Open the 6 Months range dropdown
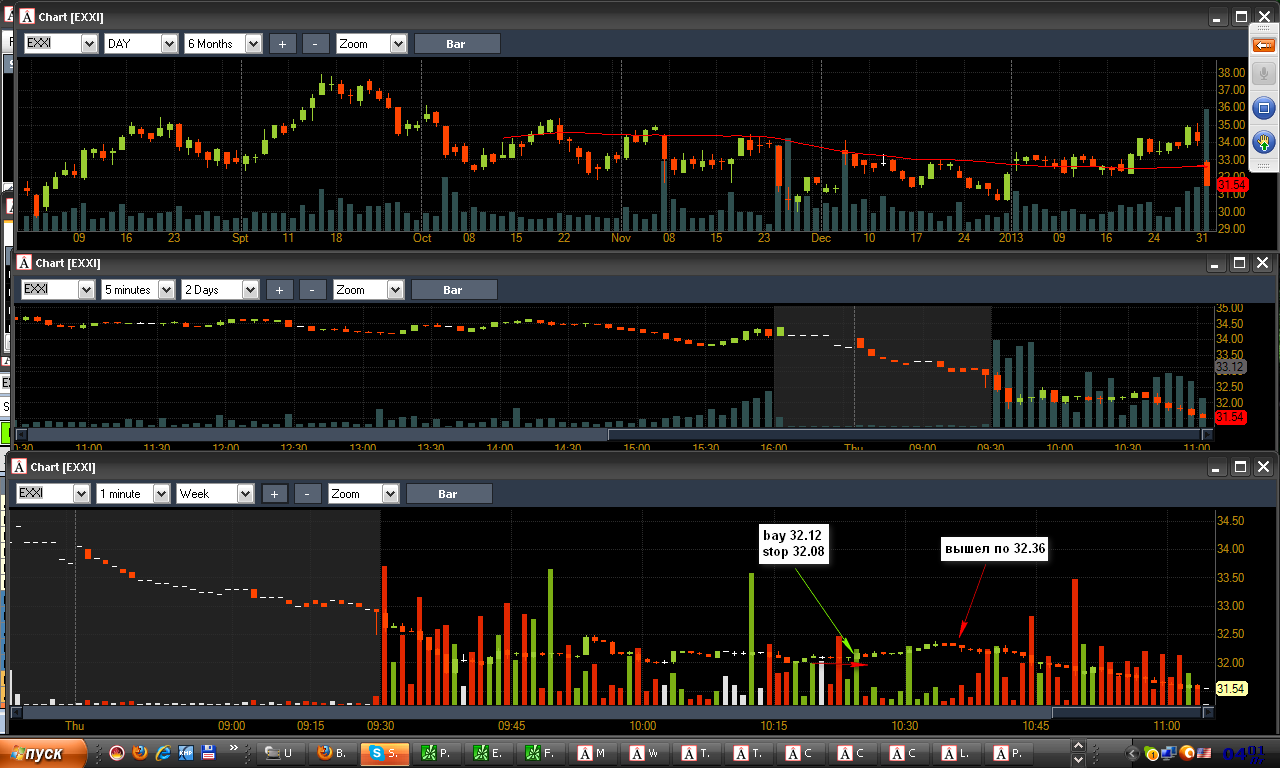The image size is (1280, 768). point(223,44)
